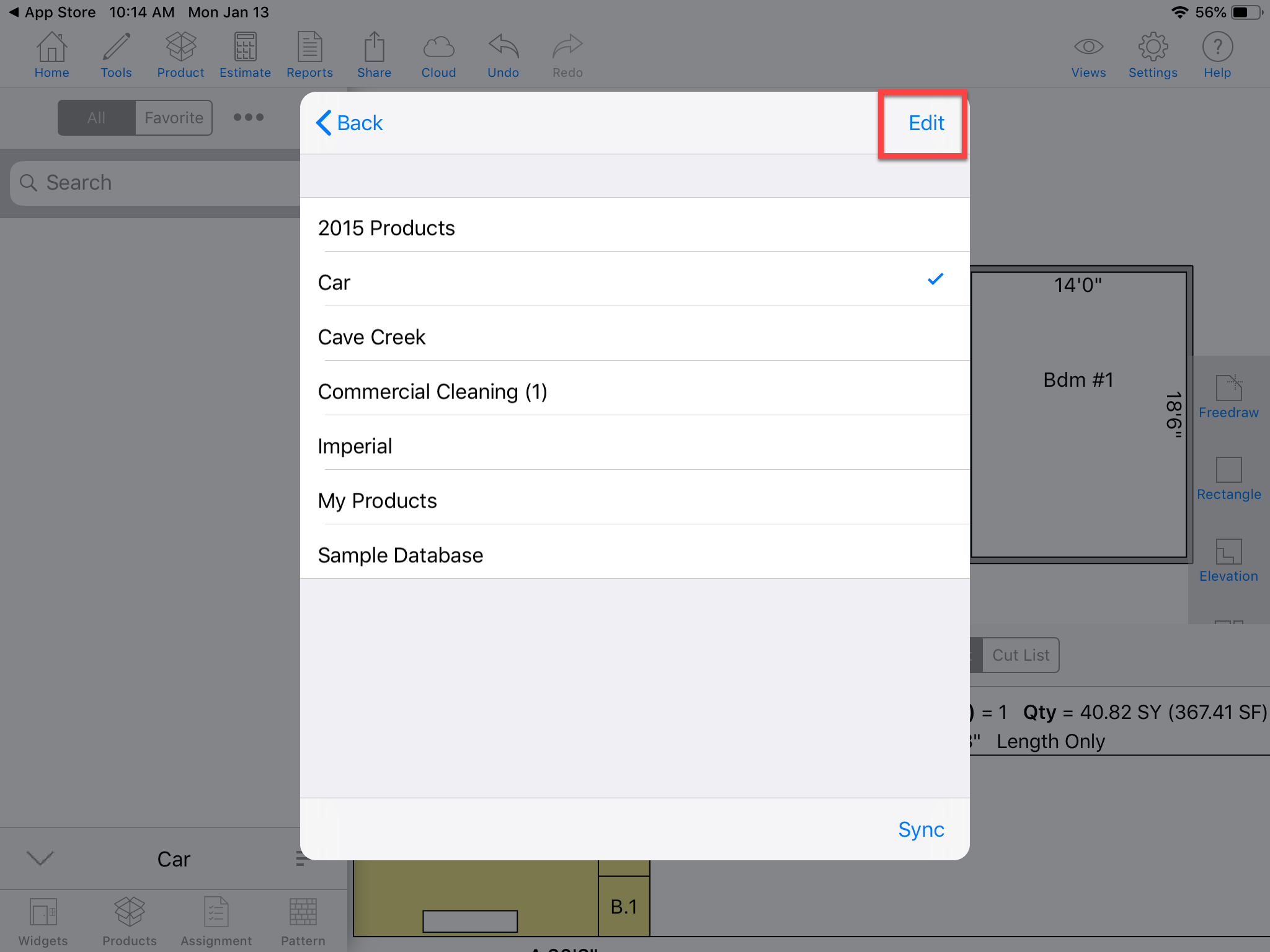Click the Undo arrow
The image size is (1270, 952).
[x=503, y=55]
